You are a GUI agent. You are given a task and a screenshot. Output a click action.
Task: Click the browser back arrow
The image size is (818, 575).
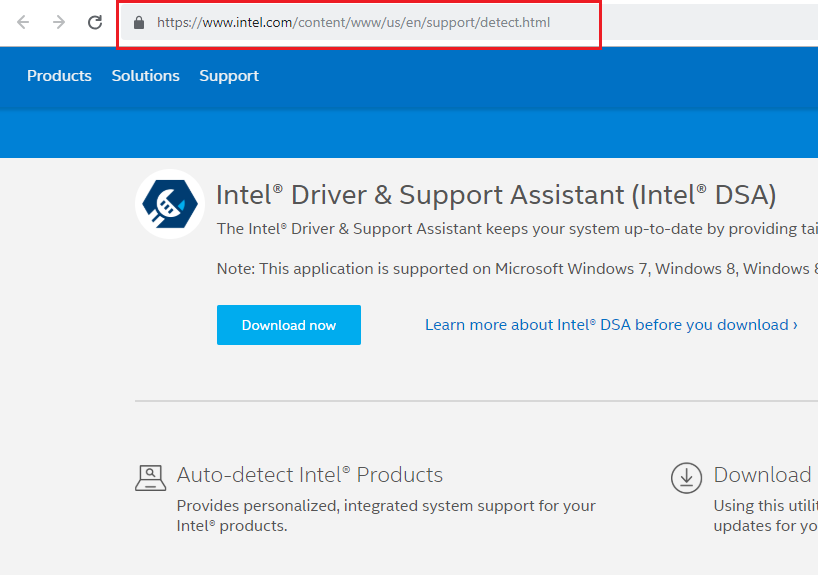click(x=23, y=22)
